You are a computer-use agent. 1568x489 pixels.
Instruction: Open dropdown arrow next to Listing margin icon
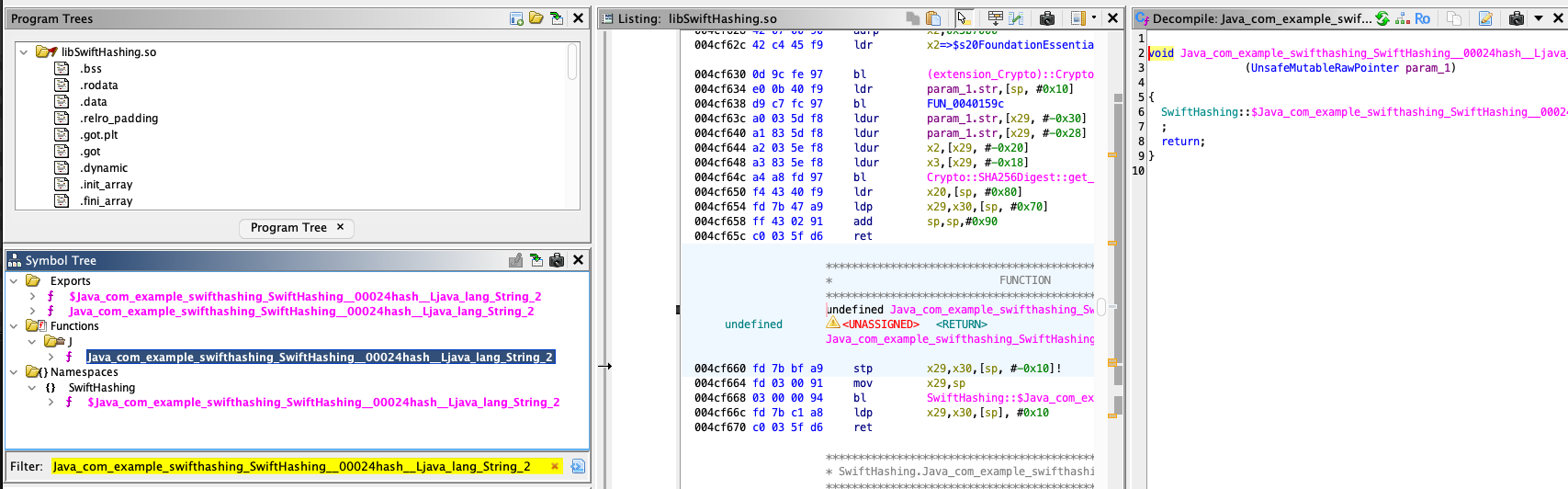pos(1094,18)
